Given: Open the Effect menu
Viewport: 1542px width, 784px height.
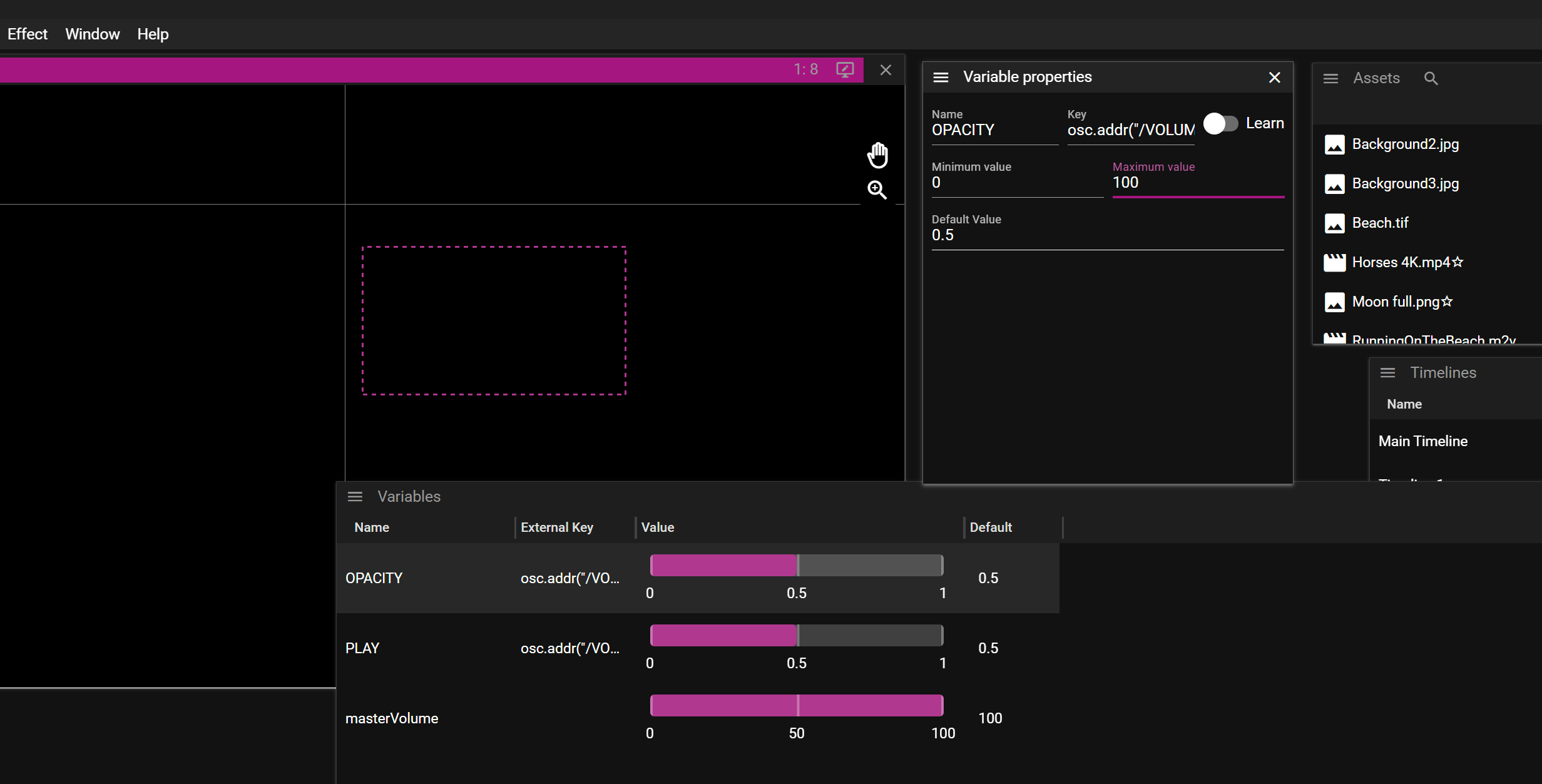Looking at the screenshot, I should click(x=27, y=34).
